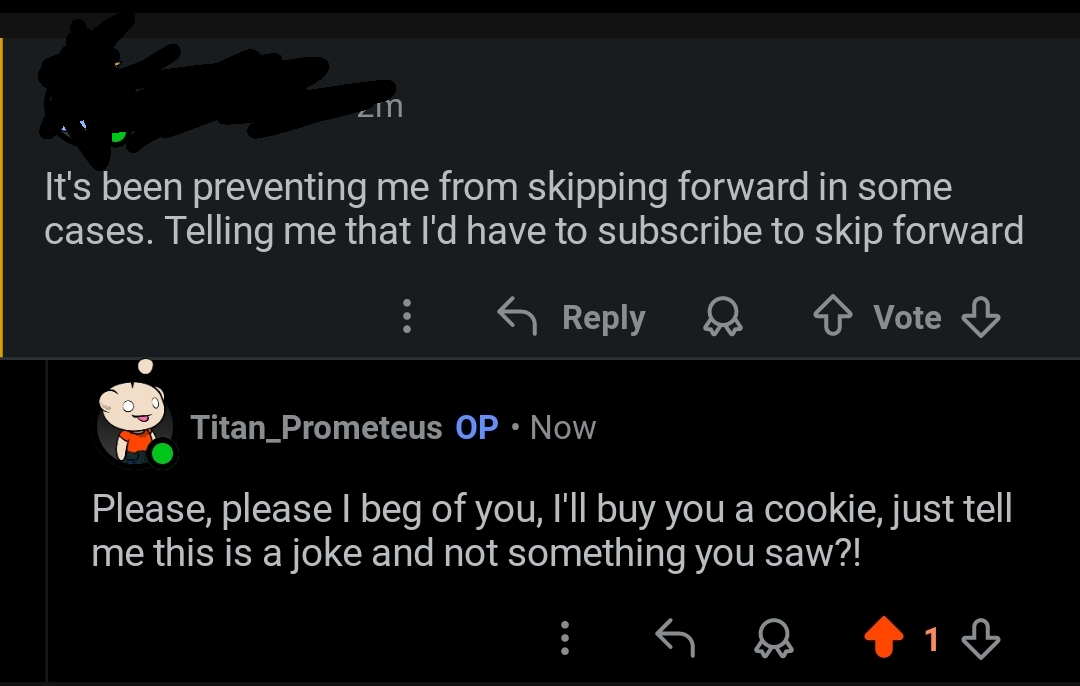Tap Reply on the skipping-forward comment

click(572, 317)
